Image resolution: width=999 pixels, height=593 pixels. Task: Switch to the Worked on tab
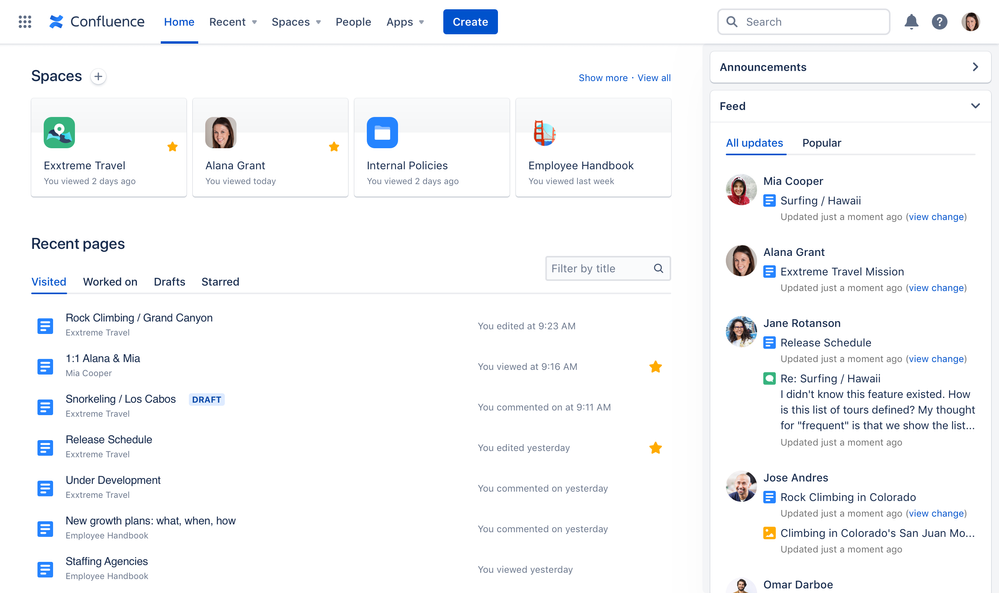coord(110,282)
